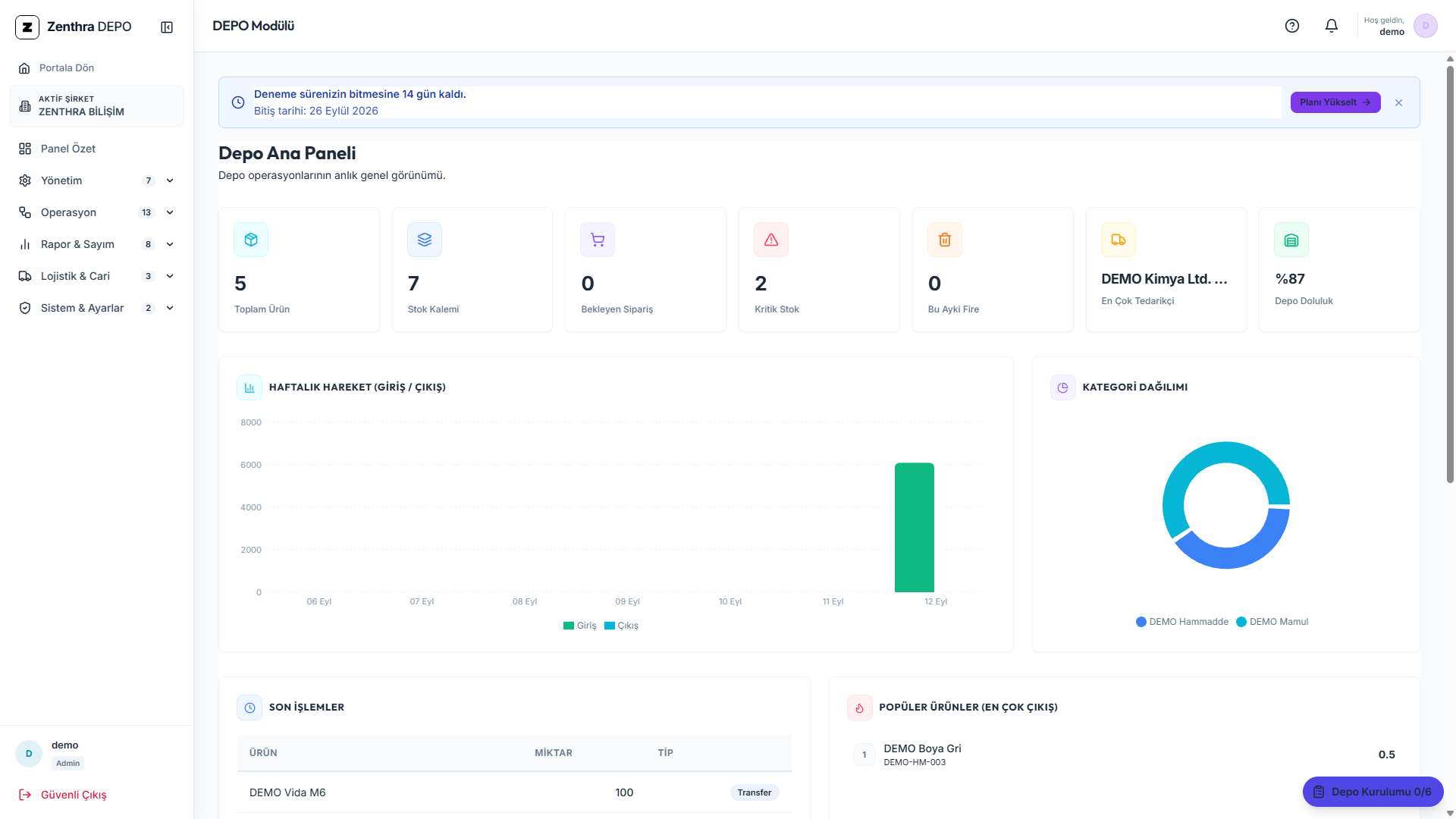Click the home icon beside Portala Dön
The width and height of the screenshot is (1456, 819).
tap(24, 68)
